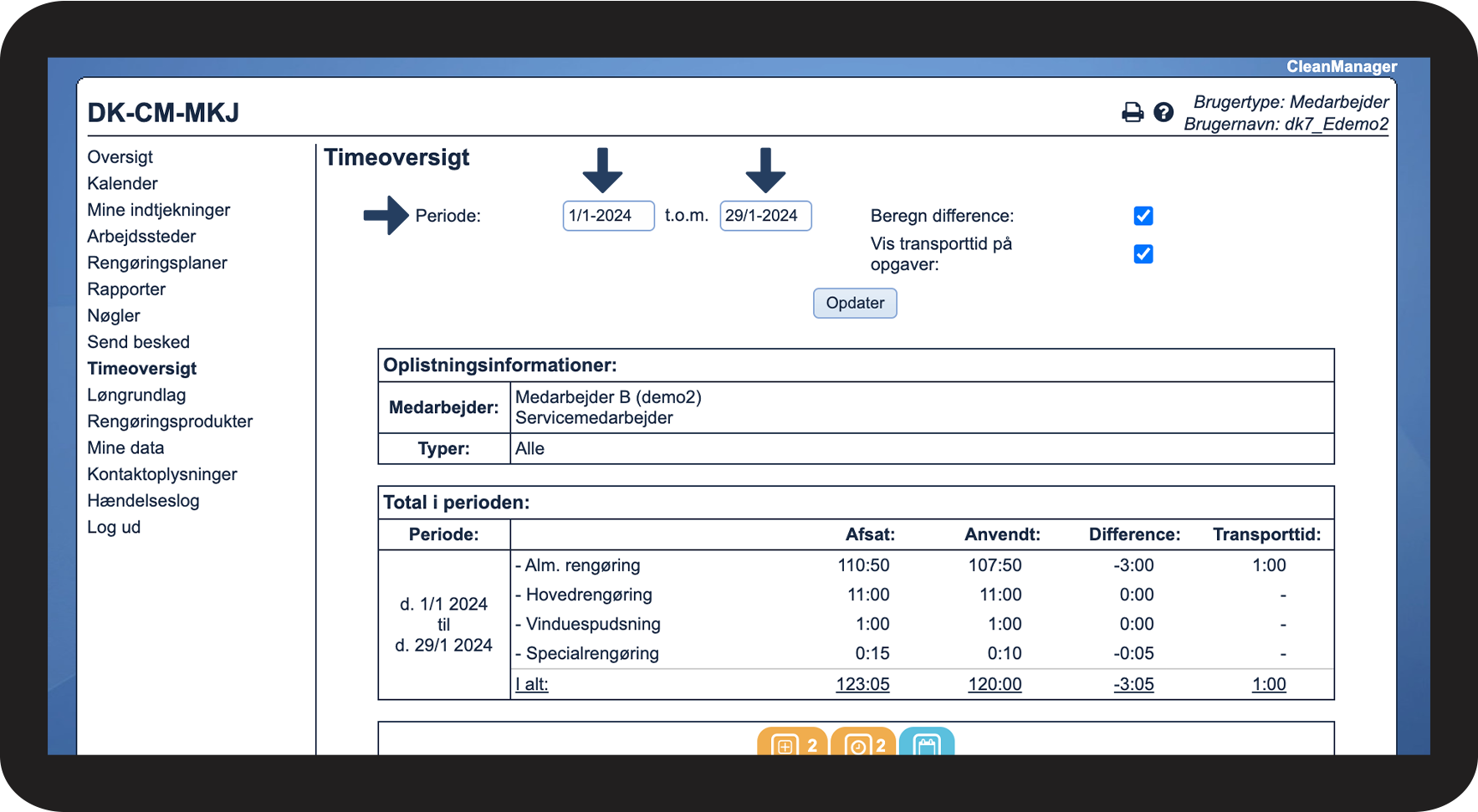Image resolution: width=1478 pixels, height=812 pixels.
Task: Click the I alt total link
Action: click(x=532, y=684)
